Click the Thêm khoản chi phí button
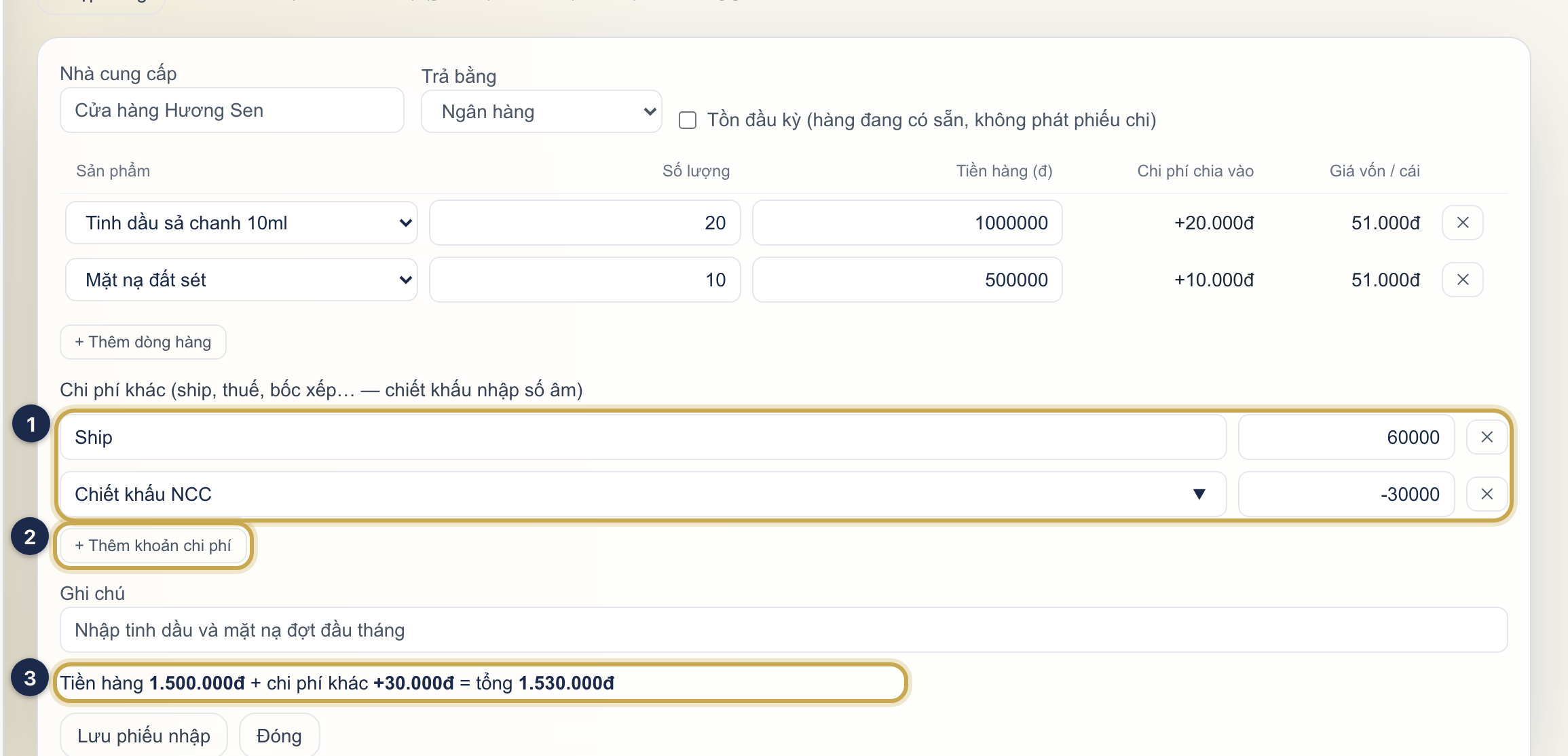 [153, 546]
